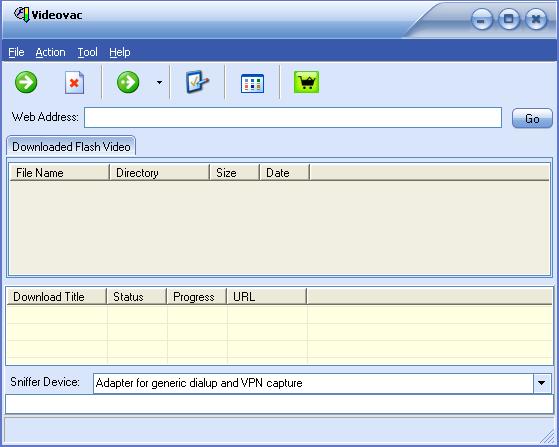
Task: Click the Download Title column header
Action: click(x=57, y=297)
